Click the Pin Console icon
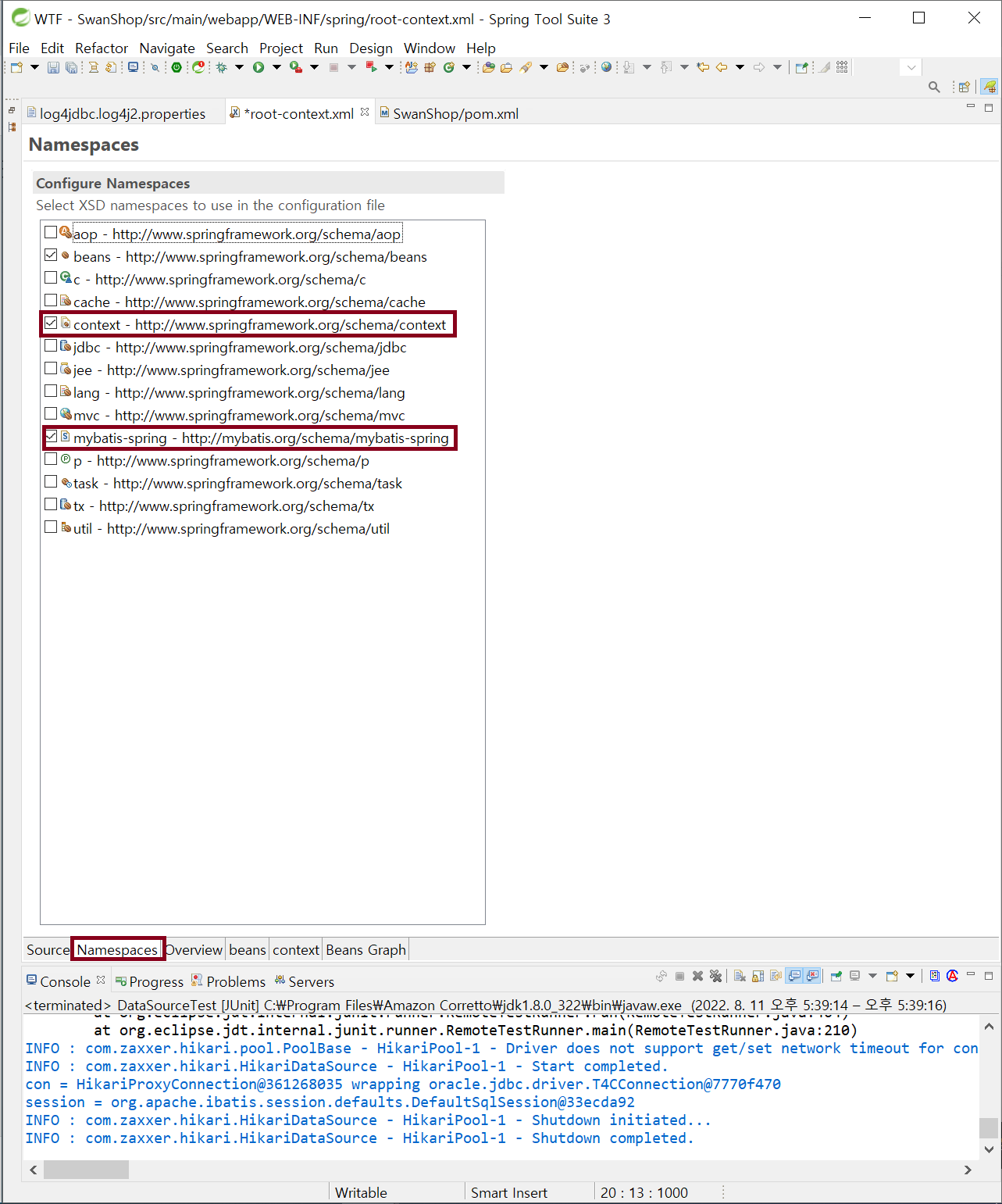This screenshot has height=1204, width=1002. click(836, 976)
